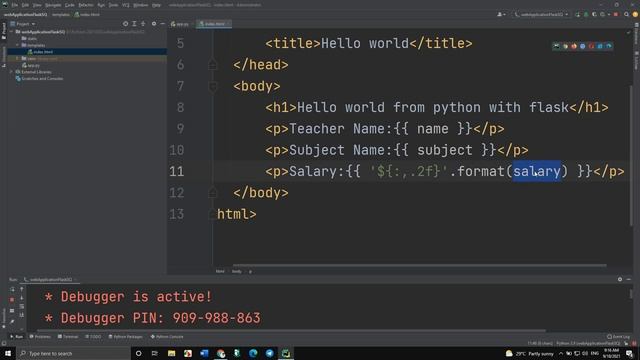Open Run panel settings gear
The height and width of the screenshot is (360, 640).
(620, 279)
